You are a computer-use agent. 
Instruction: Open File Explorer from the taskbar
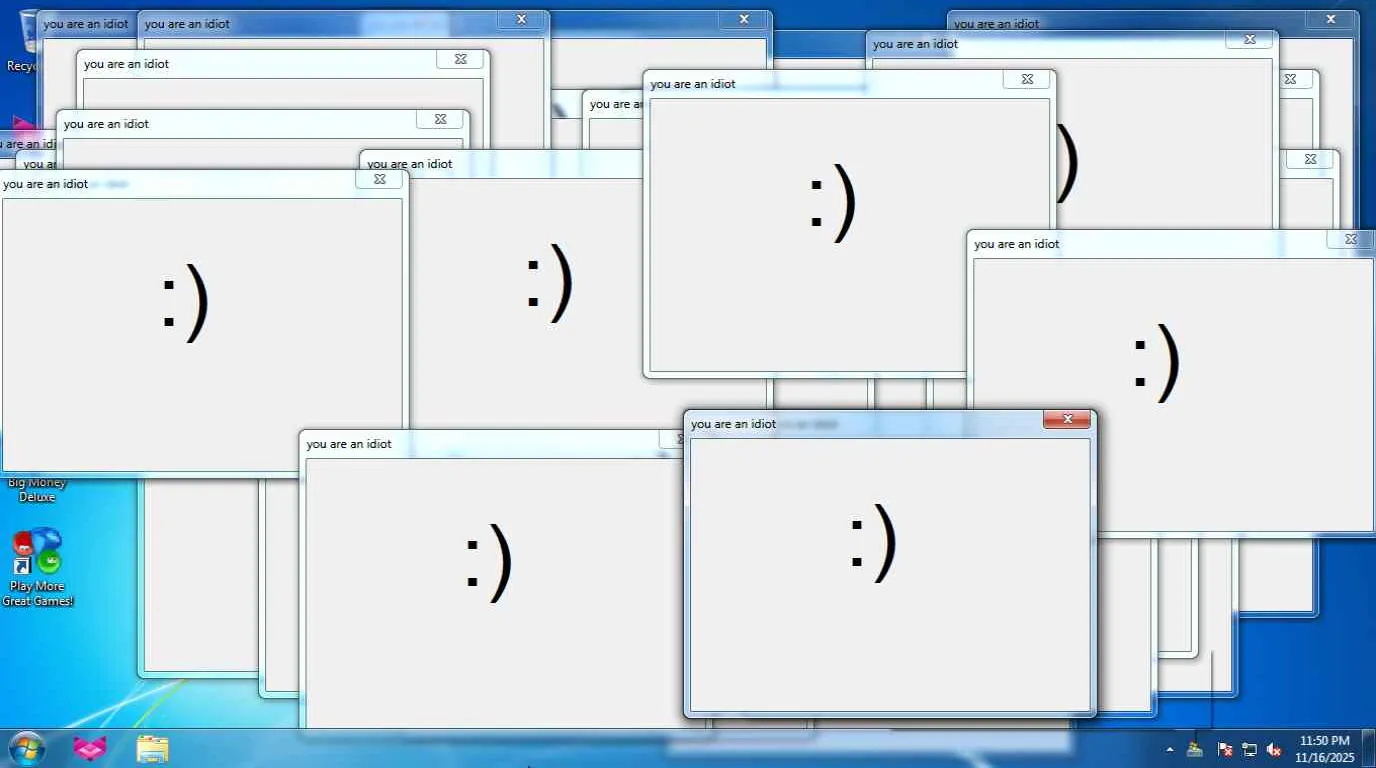coord(153,748)
